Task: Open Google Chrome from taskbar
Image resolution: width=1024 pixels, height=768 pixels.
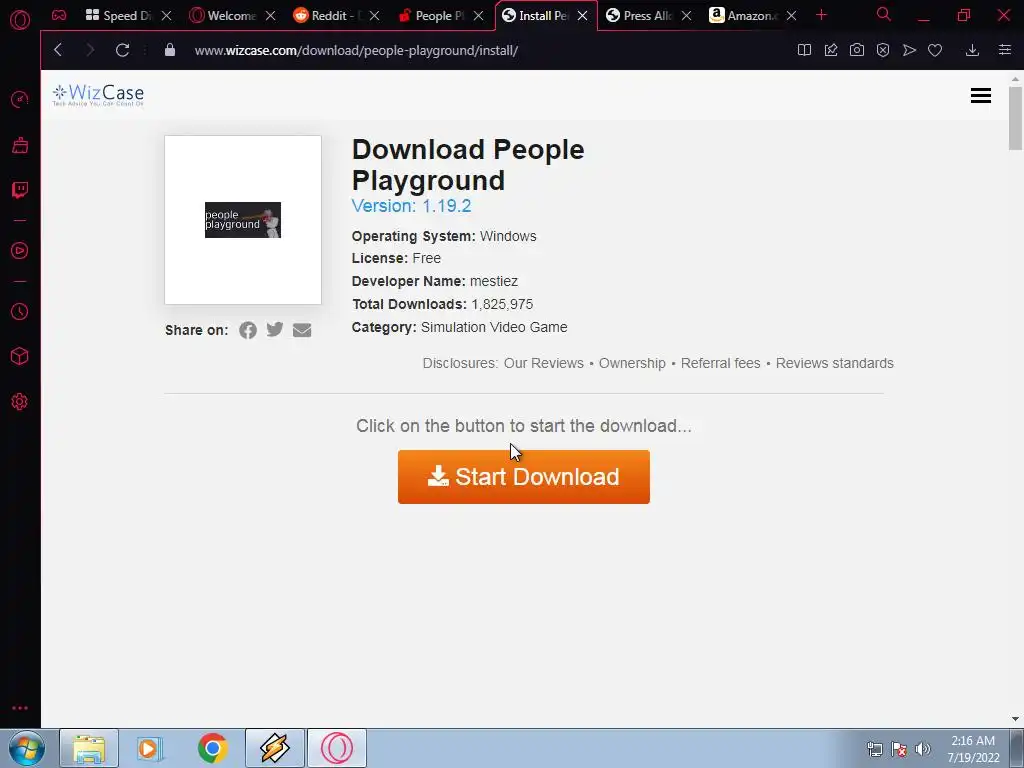Action: pyautogui.click(x=213, y=748)
